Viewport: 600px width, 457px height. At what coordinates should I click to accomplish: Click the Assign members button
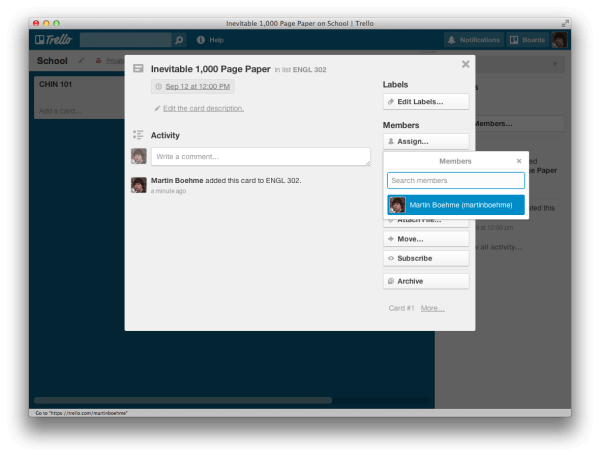426,142
